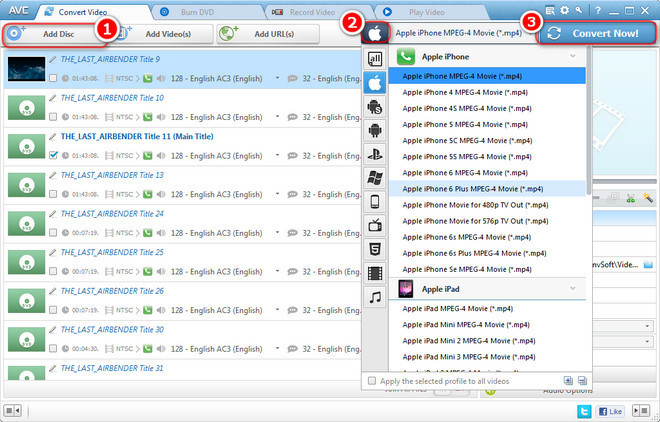Switch to the Convert Video tab

[x=93, y=12]
